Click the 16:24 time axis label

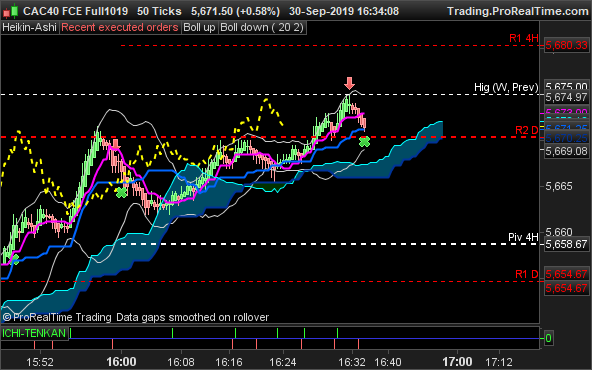[283, 362]
